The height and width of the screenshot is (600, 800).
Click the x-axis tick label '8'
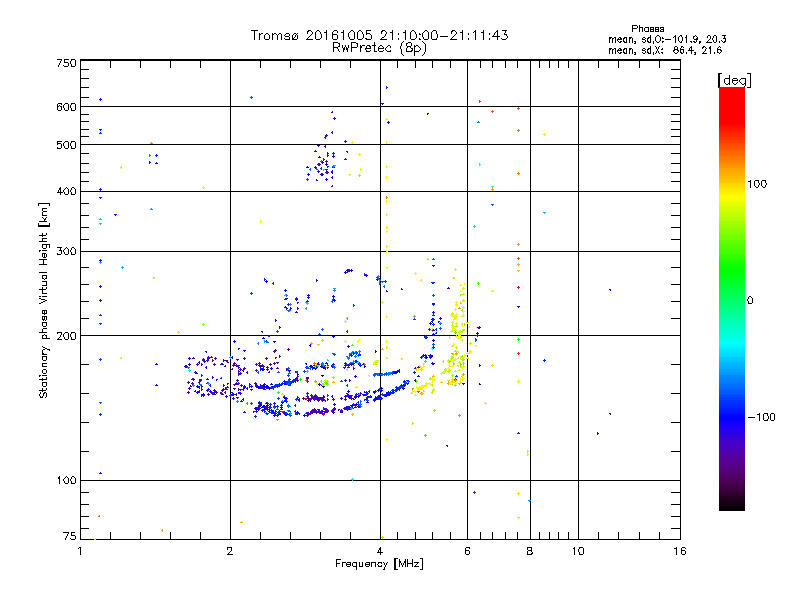point(530,551)
